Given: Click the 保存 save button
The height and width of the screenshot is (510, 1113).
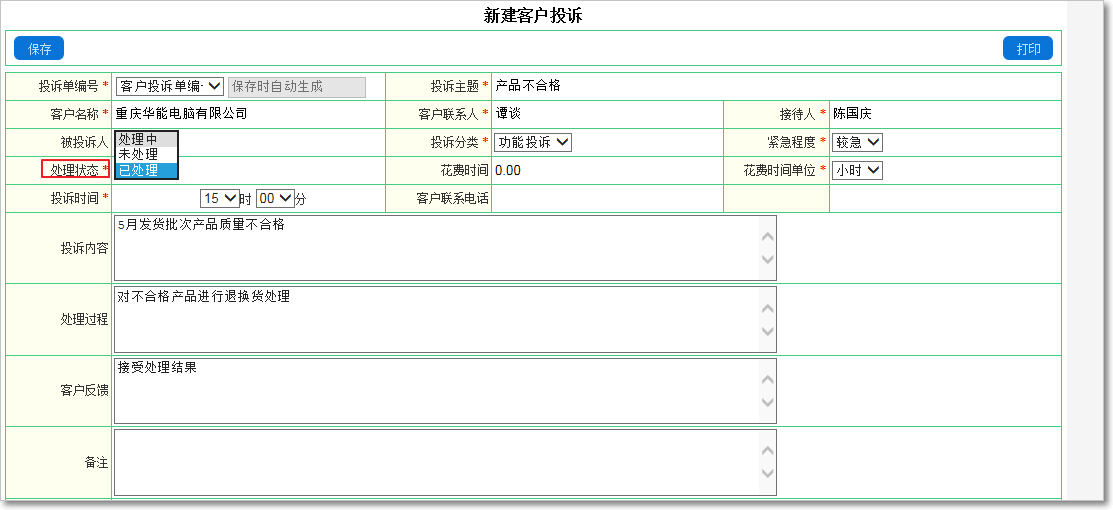Looking at the screenshot, I should coord(39,48).
